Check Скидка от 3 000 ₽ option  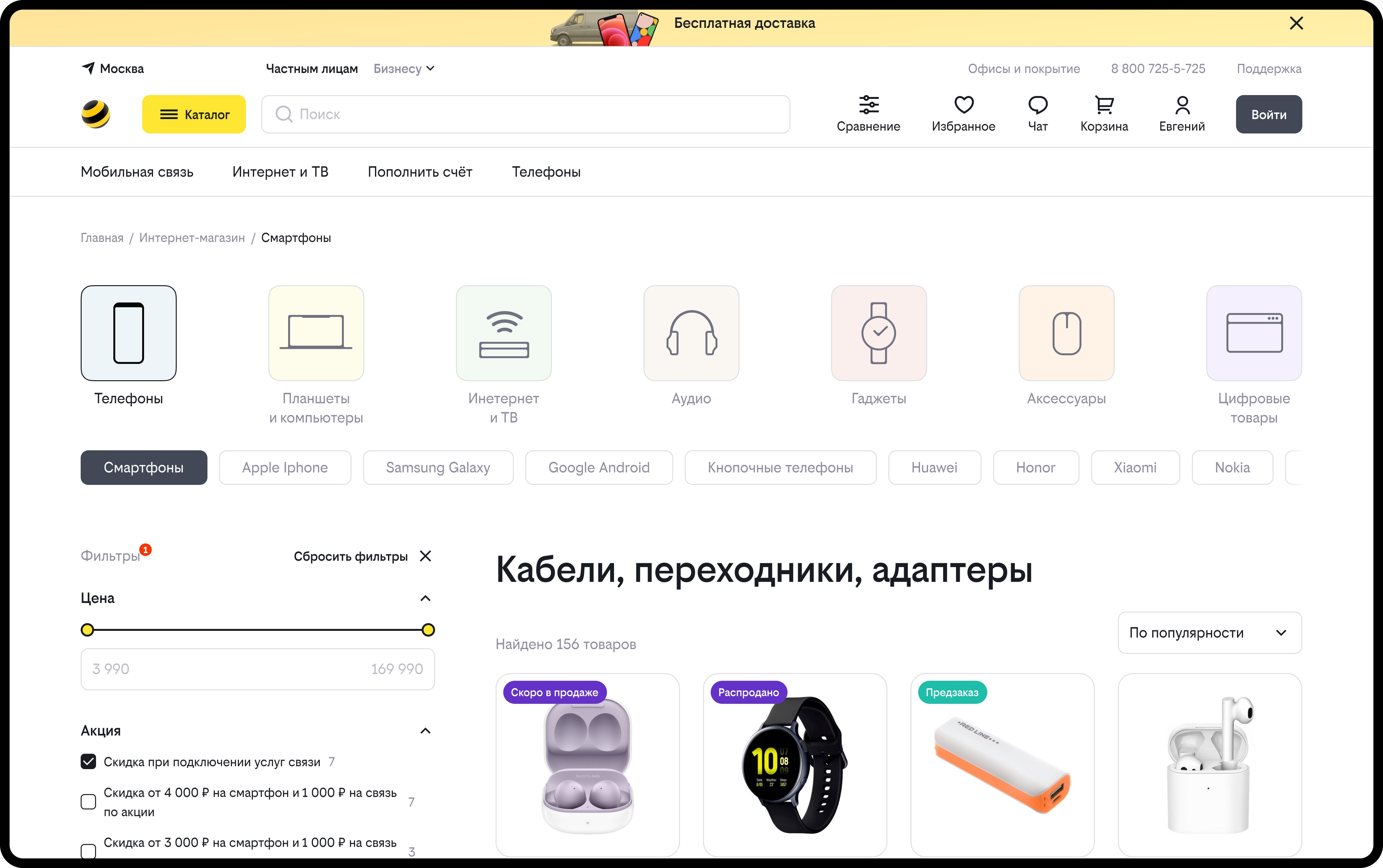pos(88,851)
